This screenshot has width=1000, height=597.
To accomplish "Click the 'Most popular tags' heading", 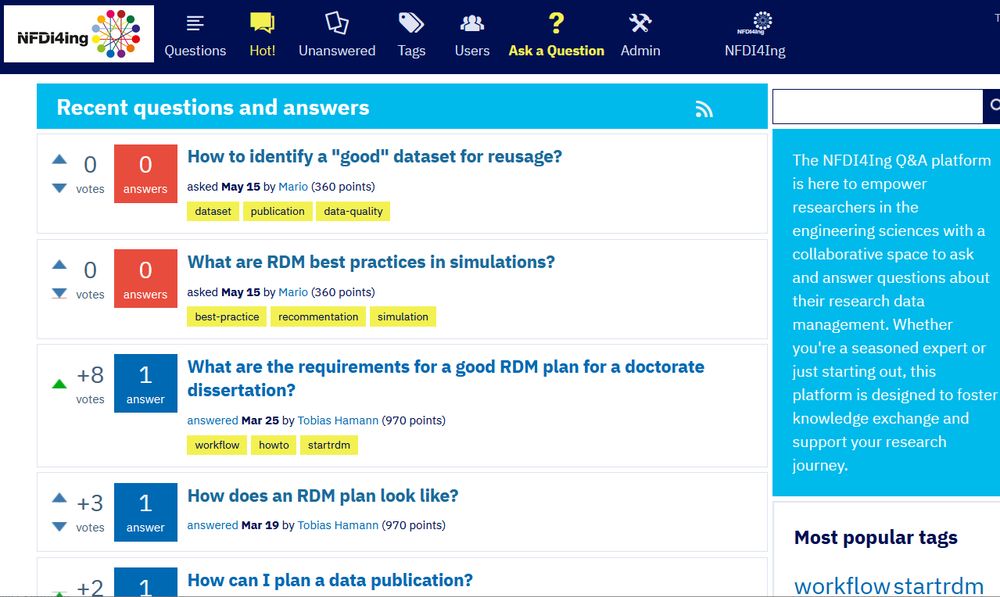I will pyautogui.click(x=876, y=537).
